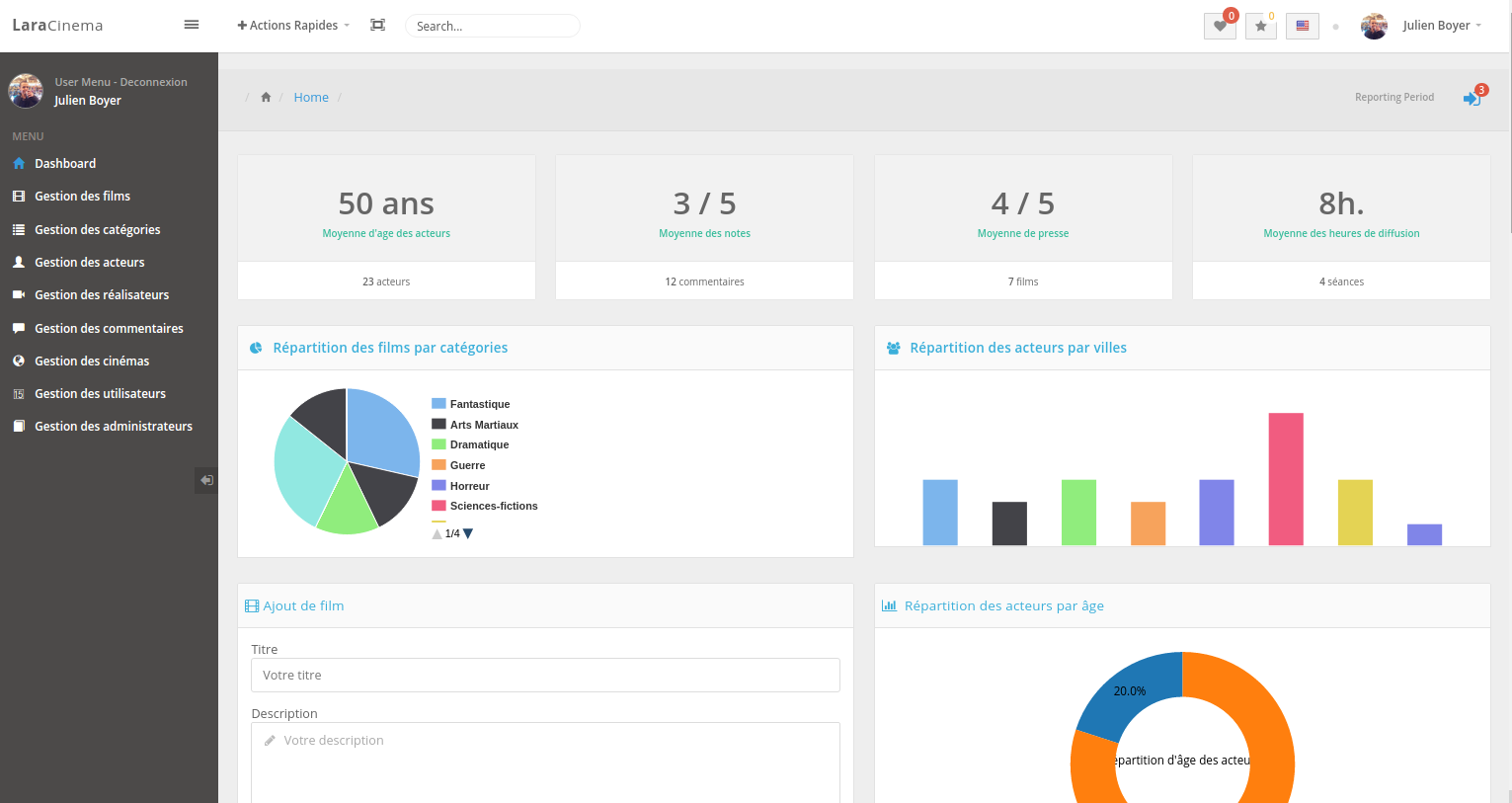Click User Menu - Deconnexion link

tap(120, 82)
